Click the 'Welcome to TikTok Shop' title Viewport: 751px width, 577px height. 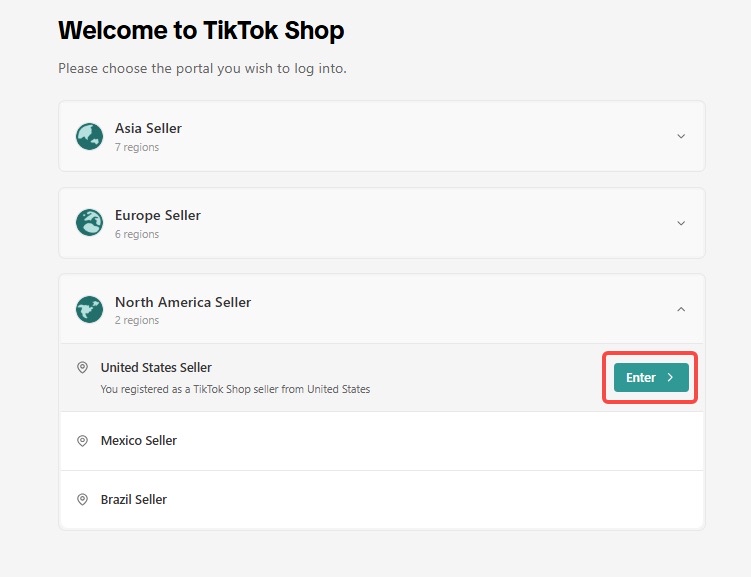coord(201,31)
